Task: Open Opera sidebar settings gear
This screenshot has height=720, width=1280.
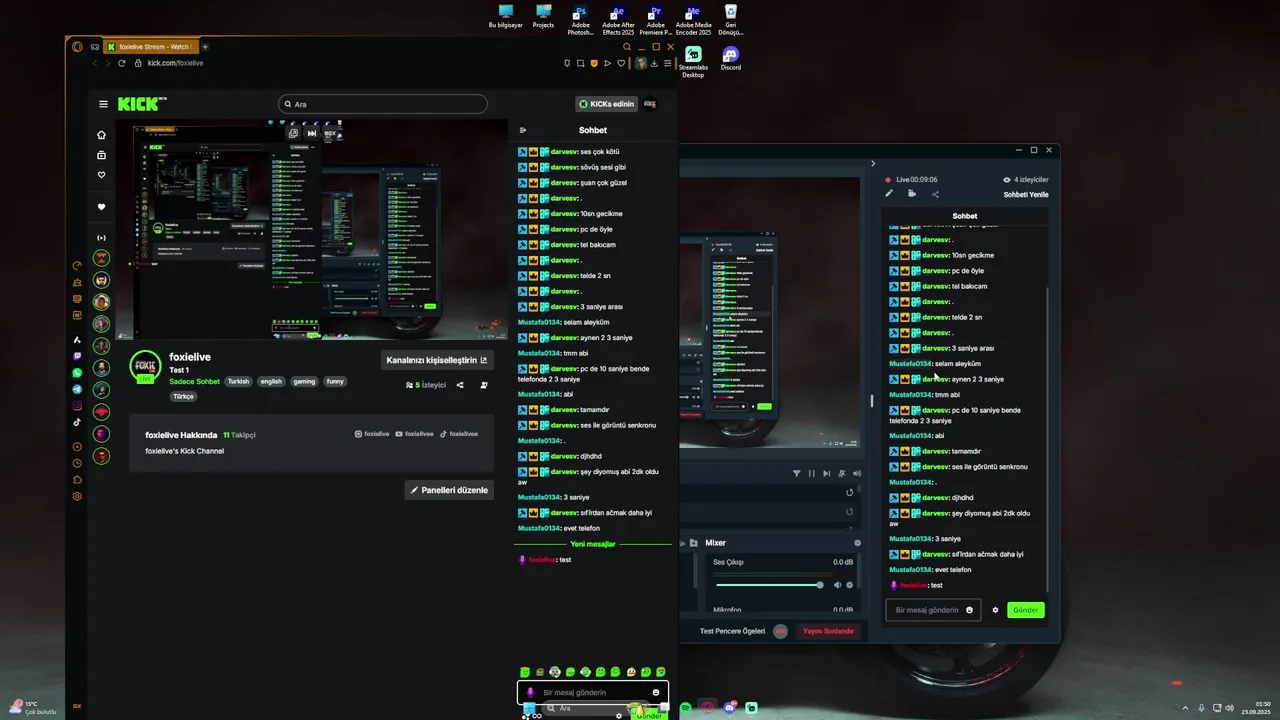Action: [77, 496]
